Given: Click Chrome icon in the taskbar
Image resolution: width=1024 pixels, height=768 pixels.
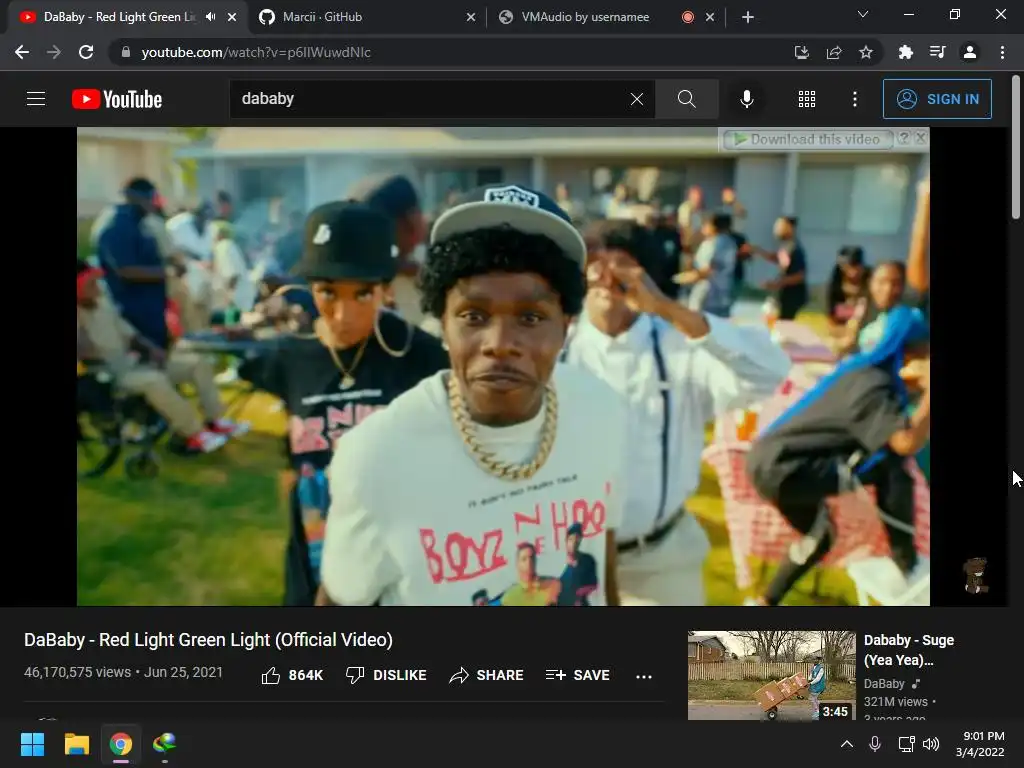Looking at the screenshot, I should (121, 744).
